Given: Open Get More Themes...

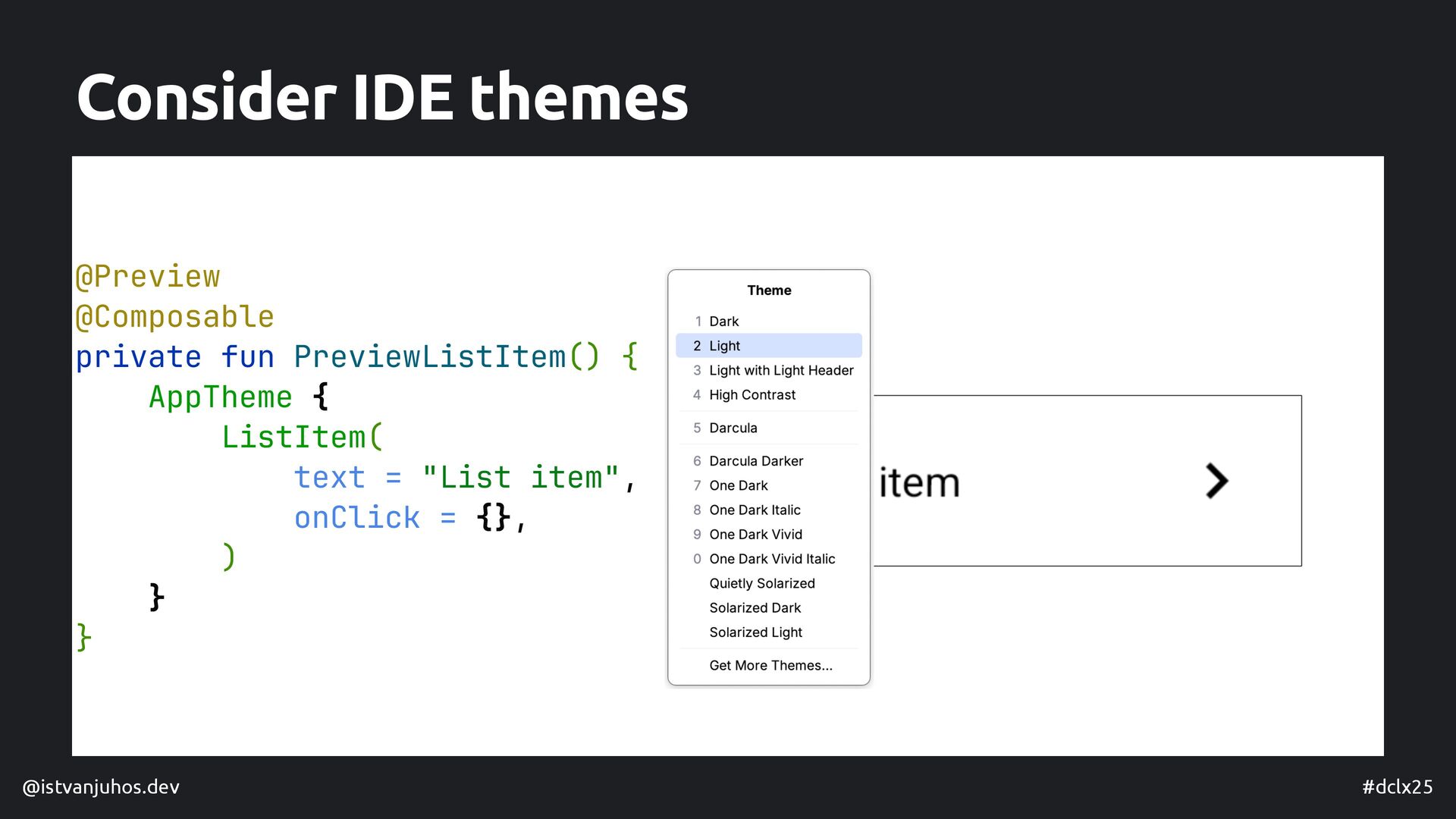Looking at the screenshot, I should tap(768, 665).
